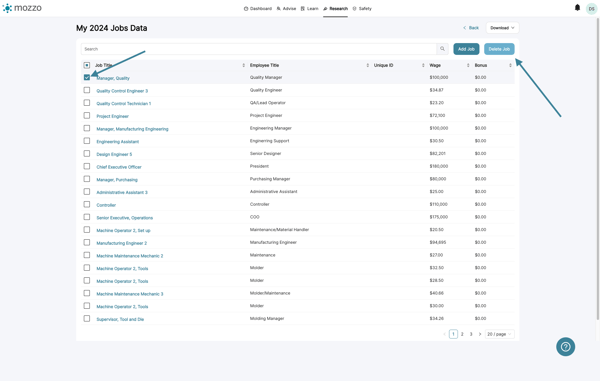Expand the Download dropdown

pyautogui.click(x=502, y=28)
